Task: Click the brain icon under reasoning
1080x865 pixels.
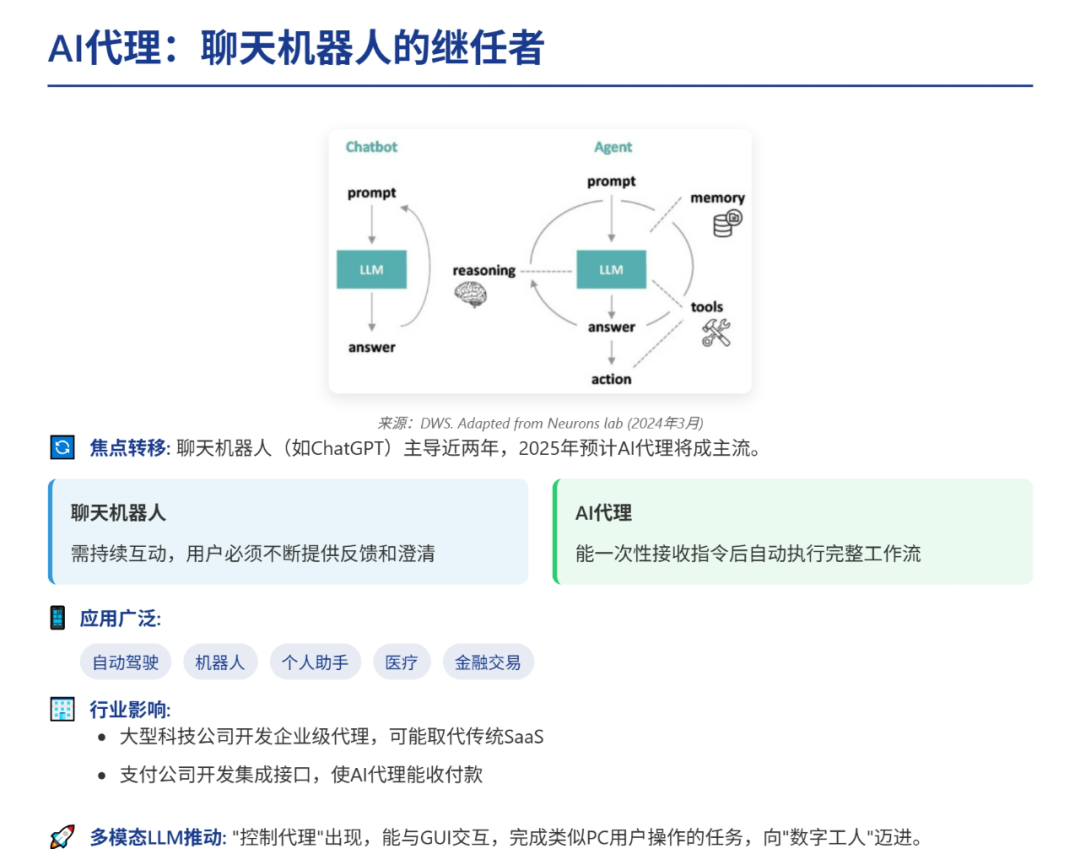Action: (470, 295)
